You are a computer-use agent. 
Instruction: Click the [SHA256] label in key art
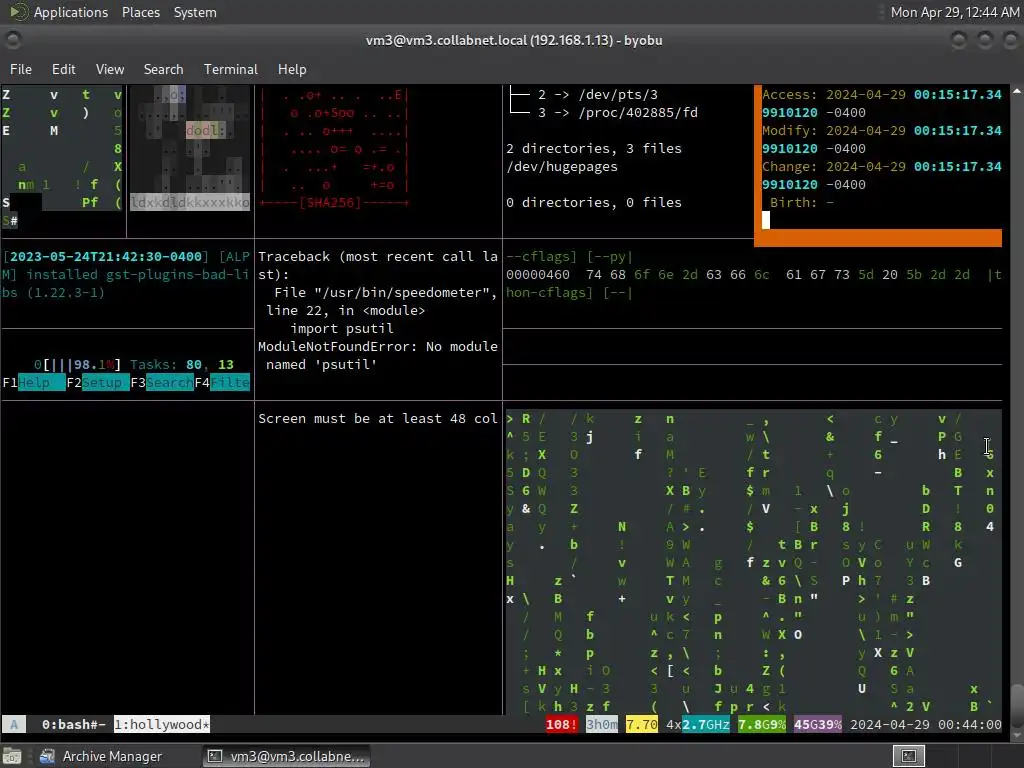point(330,202)
